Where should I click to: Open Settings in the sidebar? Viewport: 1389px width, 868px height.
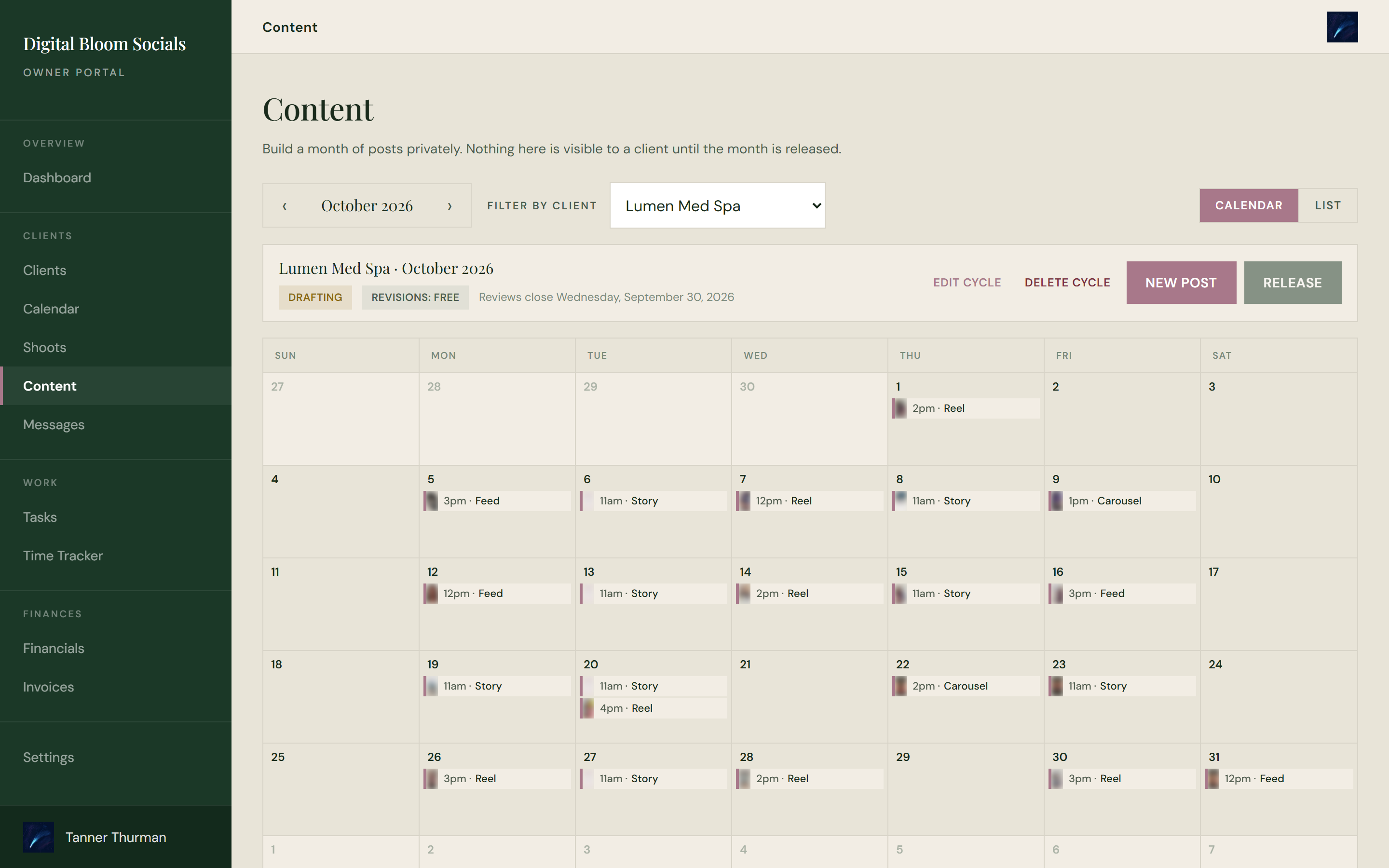click(115, 757)
